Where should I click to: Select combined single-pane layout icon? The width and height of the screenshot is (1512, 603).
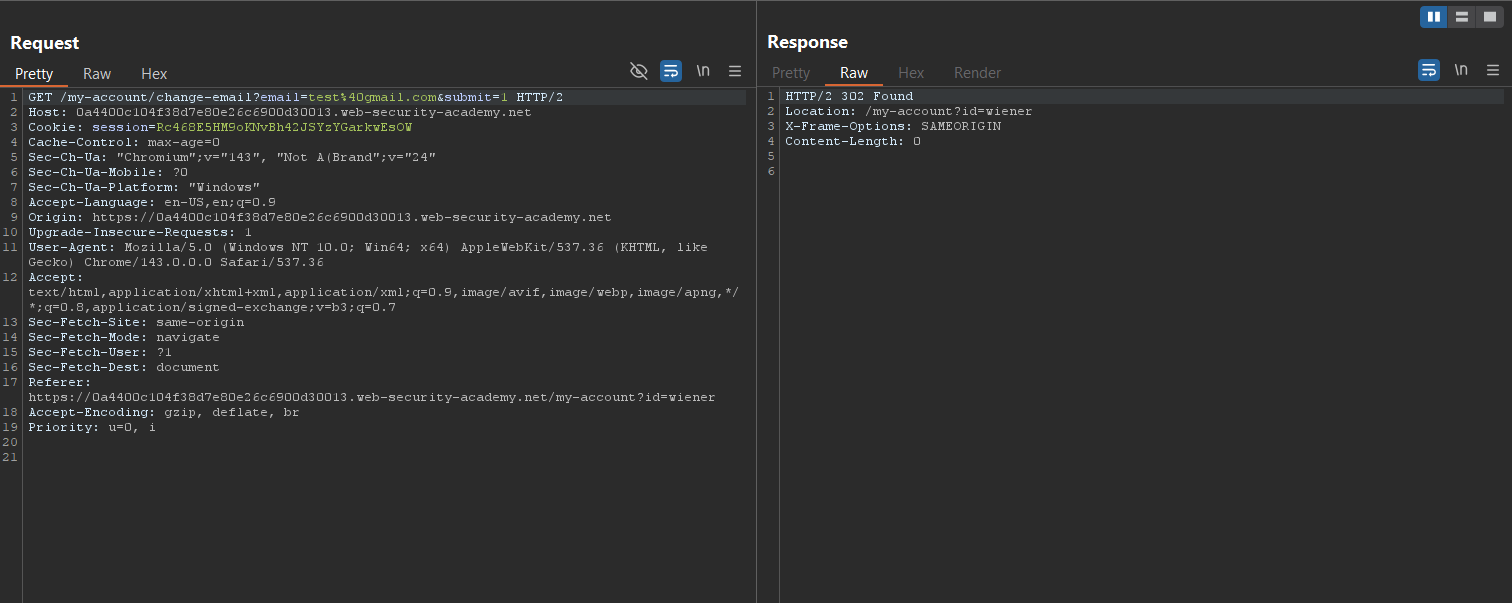(x=1489, y=17)
